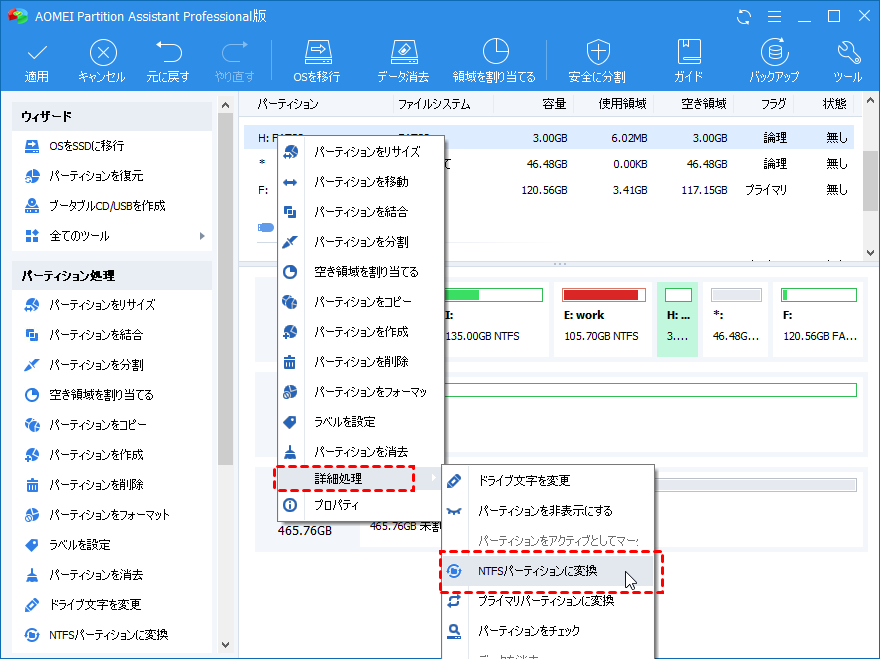Viewport: 880px width, 659px height.
Task: Click the 120.56GB capacity cell
Action: pos(544,190)
